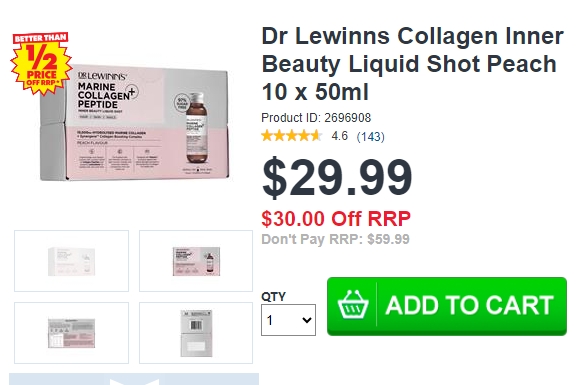Click the ADD TO CART button
This screenshot has width=576, height=385.
tap(447, 306)
